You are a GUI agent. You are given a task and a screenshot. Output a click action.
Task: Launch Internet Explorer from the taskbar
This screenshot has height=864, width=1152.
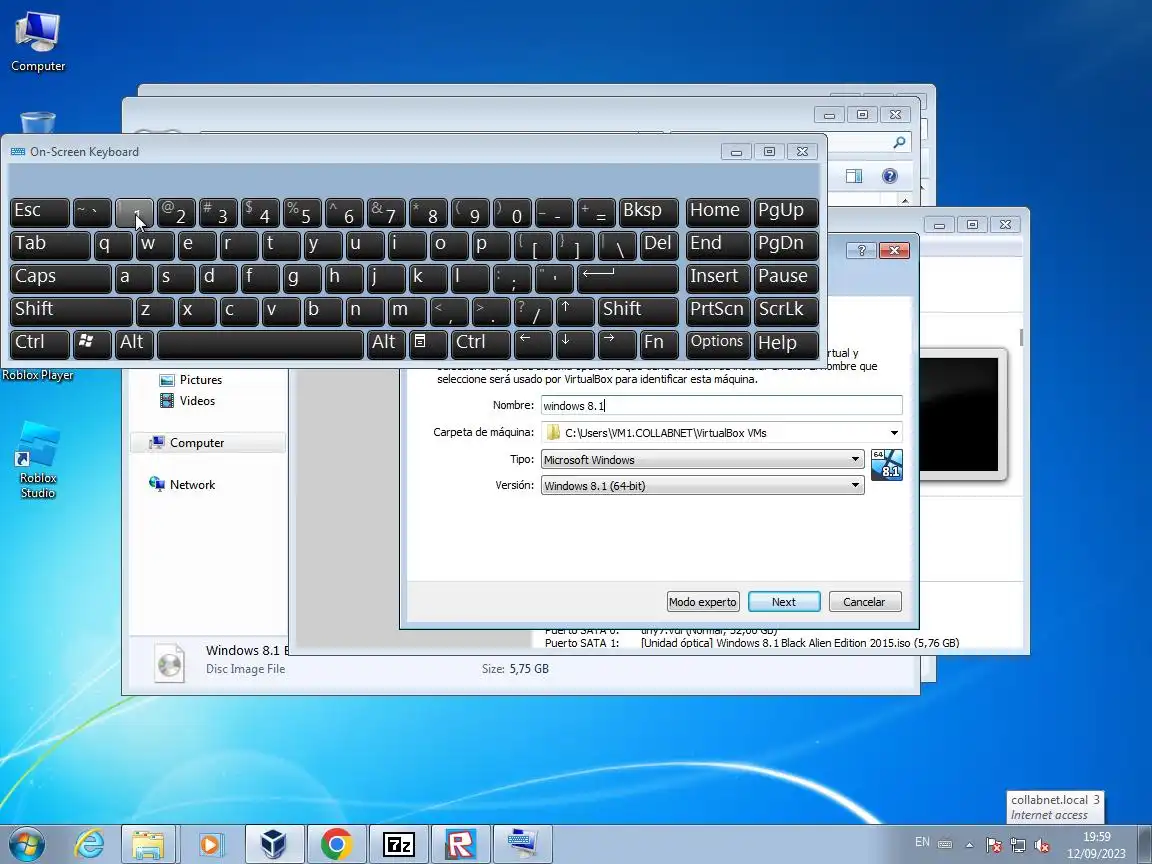(x=90, y=844)
